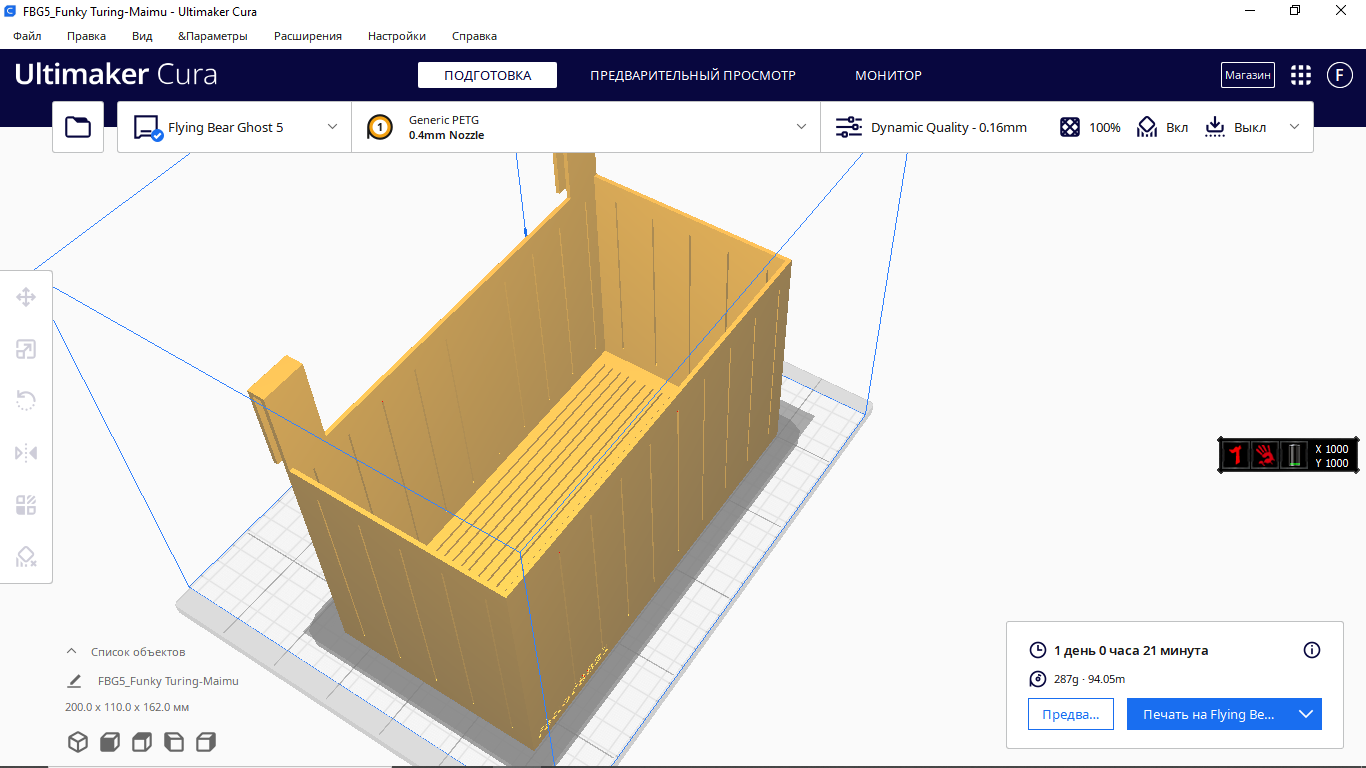Click the Магазин button

[x=1247, y=75]
